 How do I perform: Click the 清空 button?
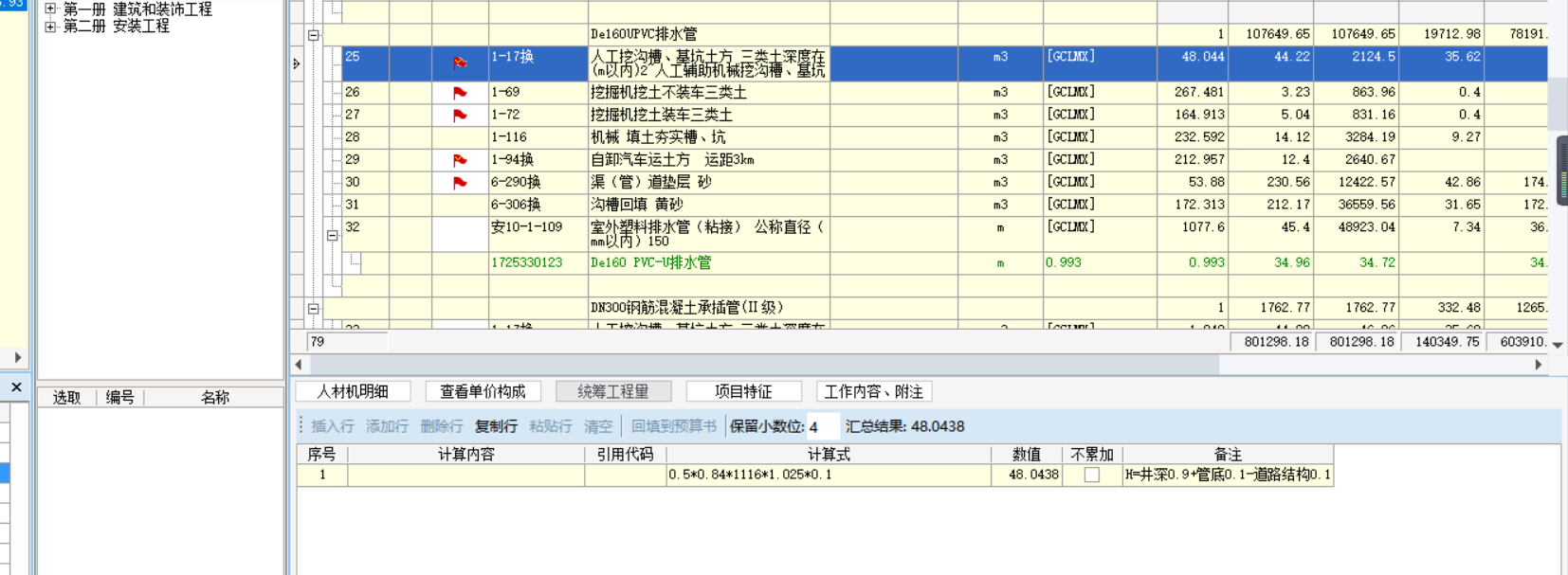598,426
